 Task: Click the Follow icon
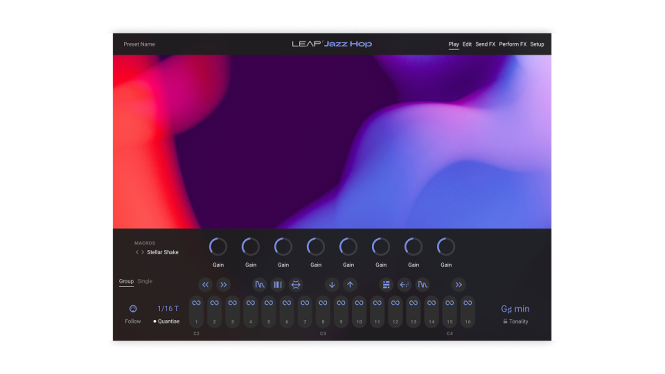coord(133,309)
